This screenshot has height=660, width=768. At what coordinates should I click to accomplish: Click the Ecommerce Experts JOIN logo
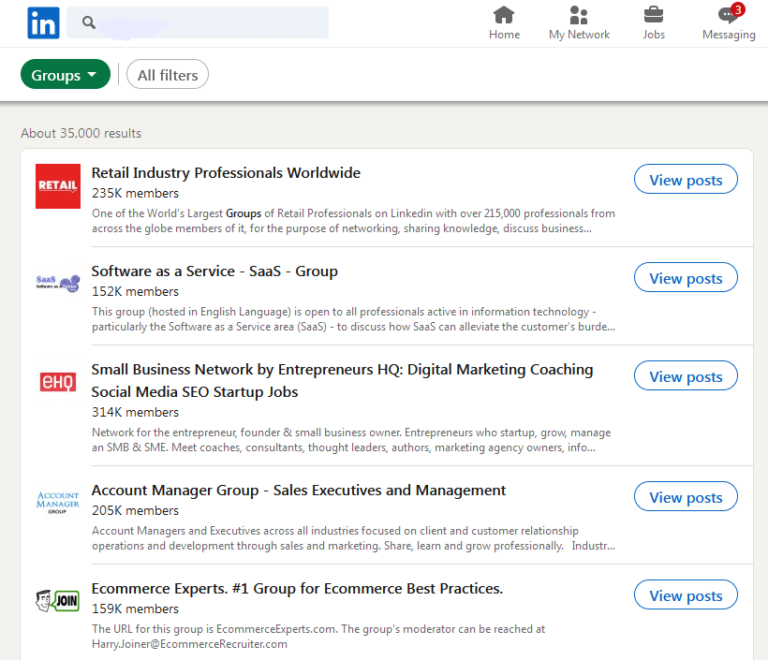pos(58,600)
